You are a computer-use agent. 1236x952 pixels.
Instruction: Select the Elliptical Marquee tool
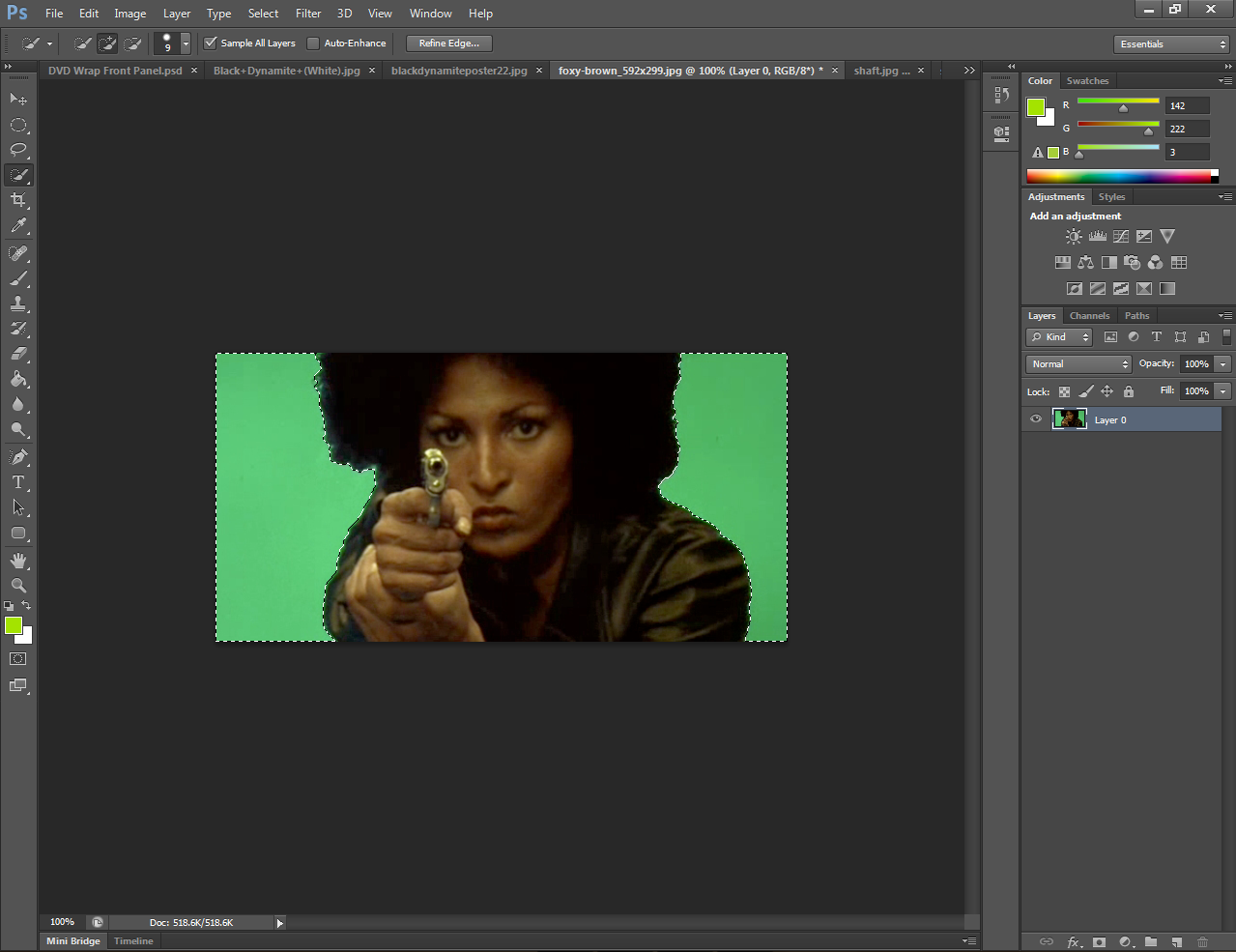(18, 125)
